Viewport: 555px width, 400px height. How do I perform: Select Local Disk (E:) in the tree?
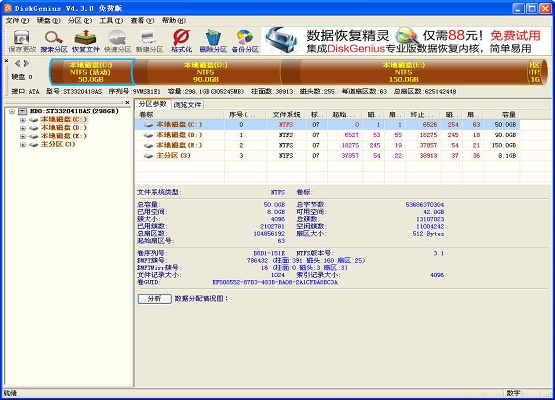[x=63, y=136]
